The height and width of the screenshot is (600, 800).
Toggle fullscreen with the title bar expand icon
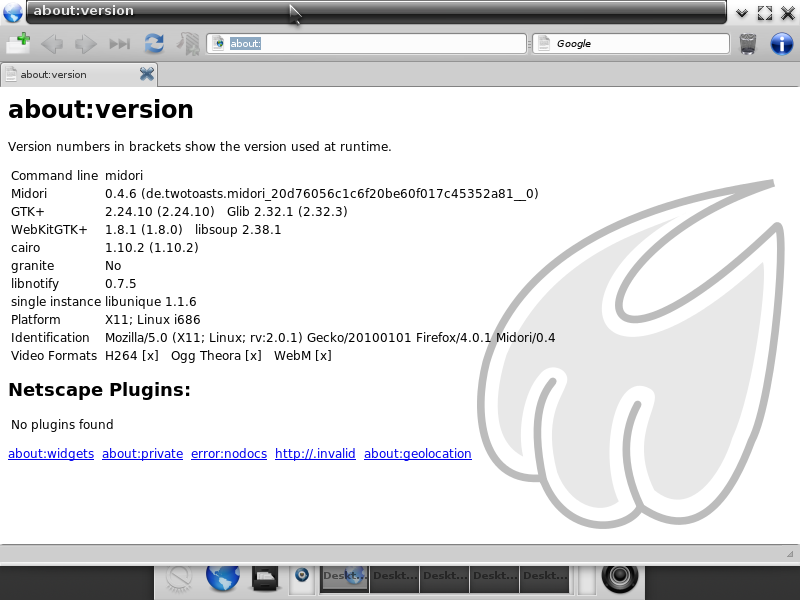(x=765, y=13)
